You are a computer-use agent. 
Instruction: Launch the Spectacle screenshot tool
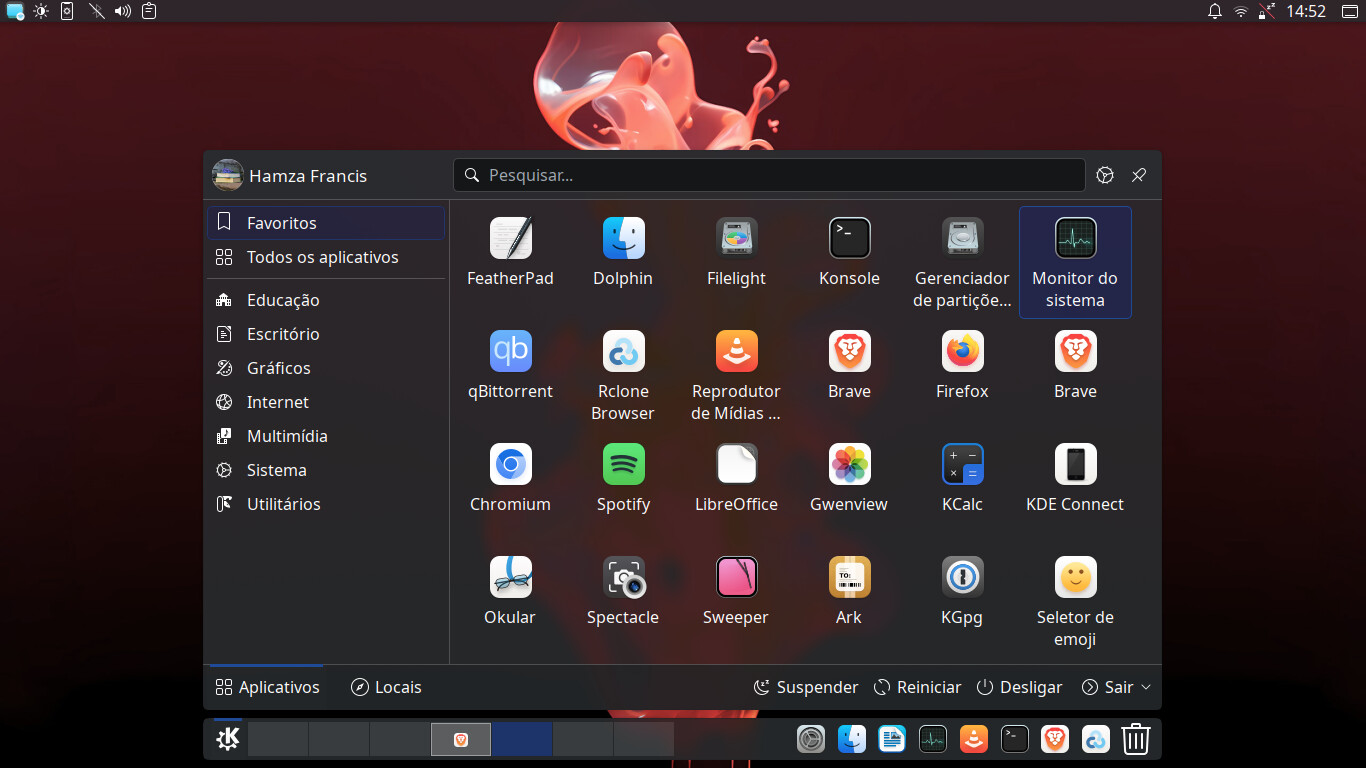pyautogui.click(x=622, y=577)
